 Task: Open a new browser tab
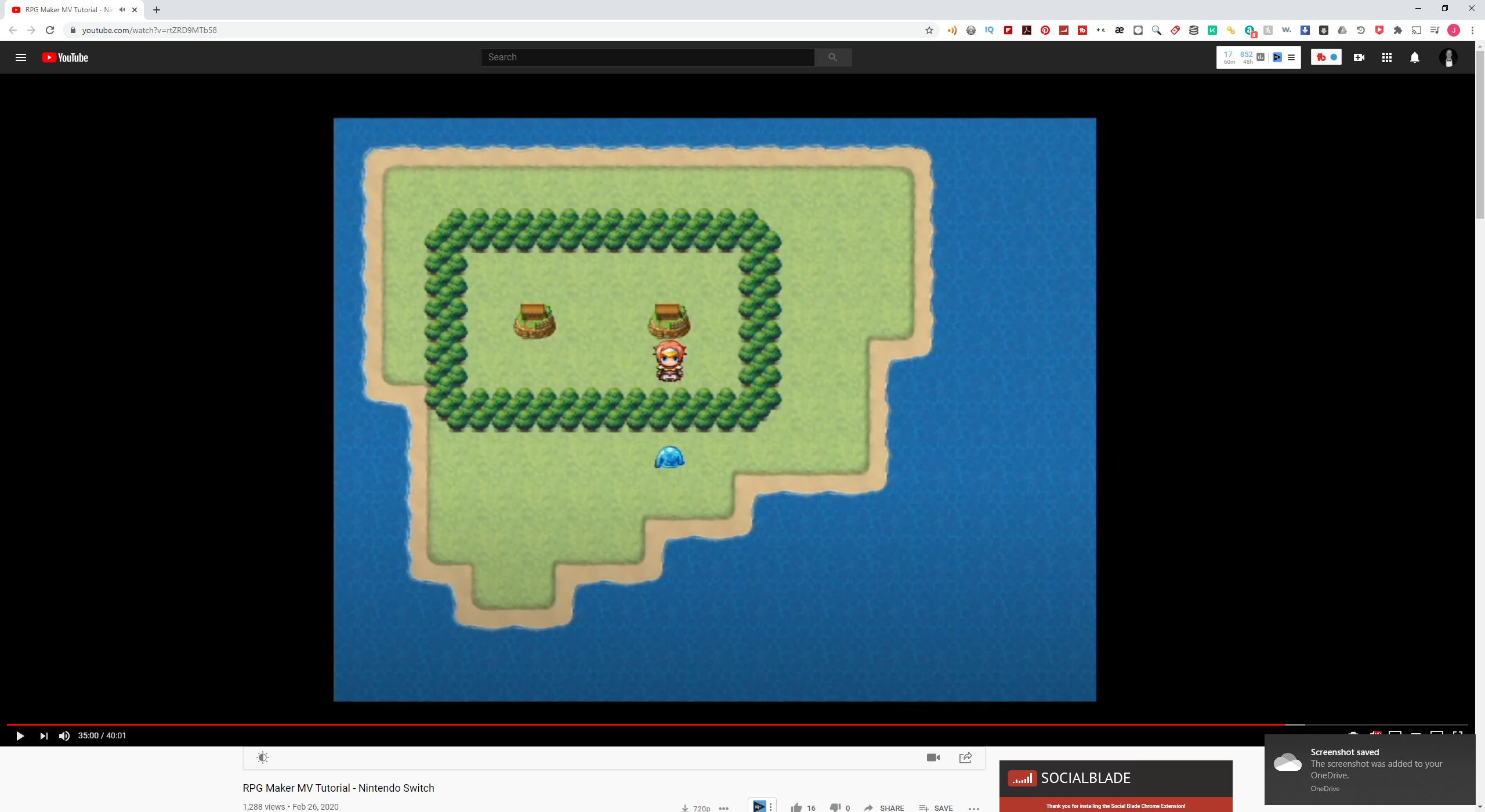tap(157, 10)
